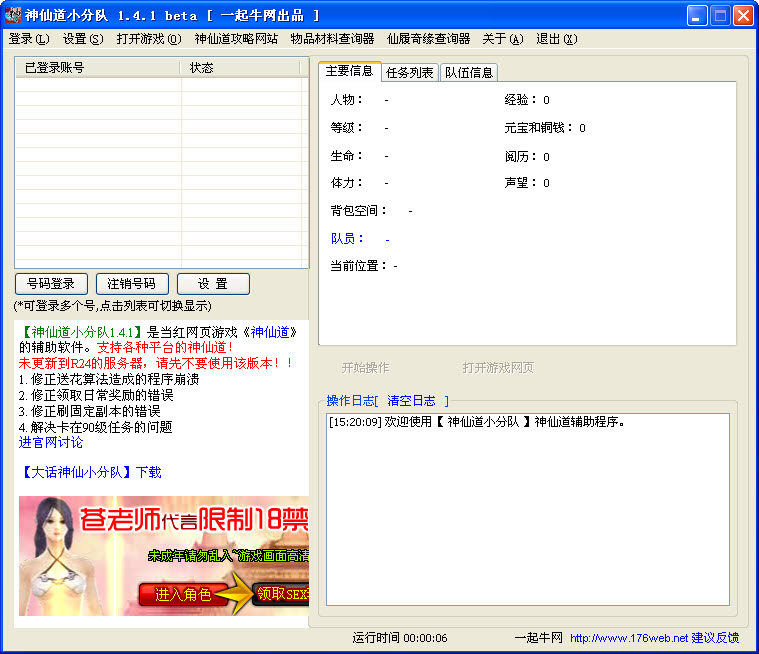759x654 pixels.
Task: Click the 已登录账号 column header
Action: click(x=98, y=68)
